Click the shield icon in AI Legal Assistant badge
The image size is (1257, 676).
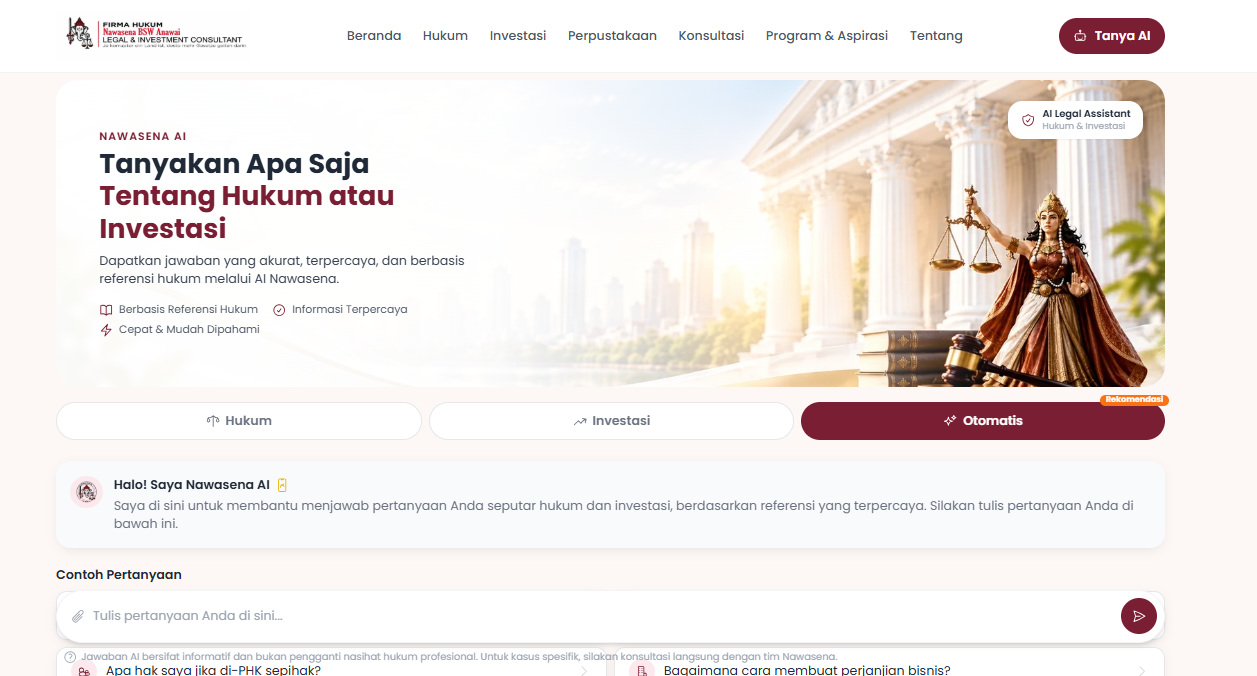(1028, 120)
